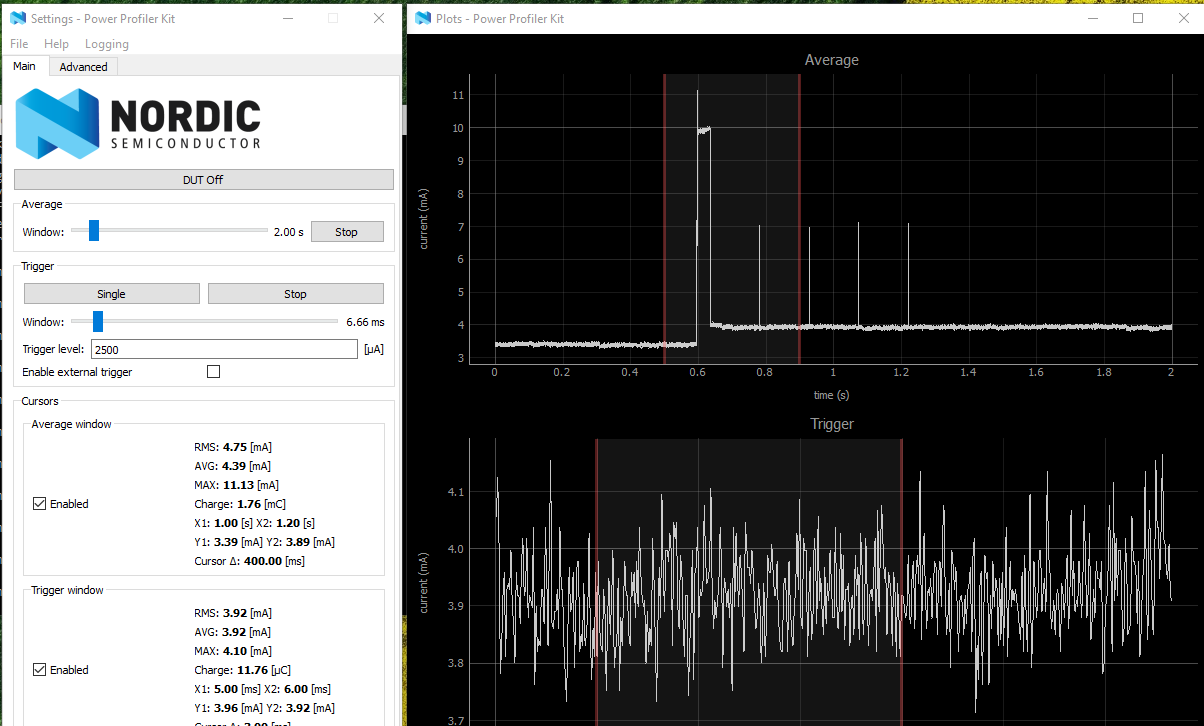Image resolution: width=1204 pixels, height=726 pixels.
Task: Switch to the Advanced tab
Action: coord(83,67)
